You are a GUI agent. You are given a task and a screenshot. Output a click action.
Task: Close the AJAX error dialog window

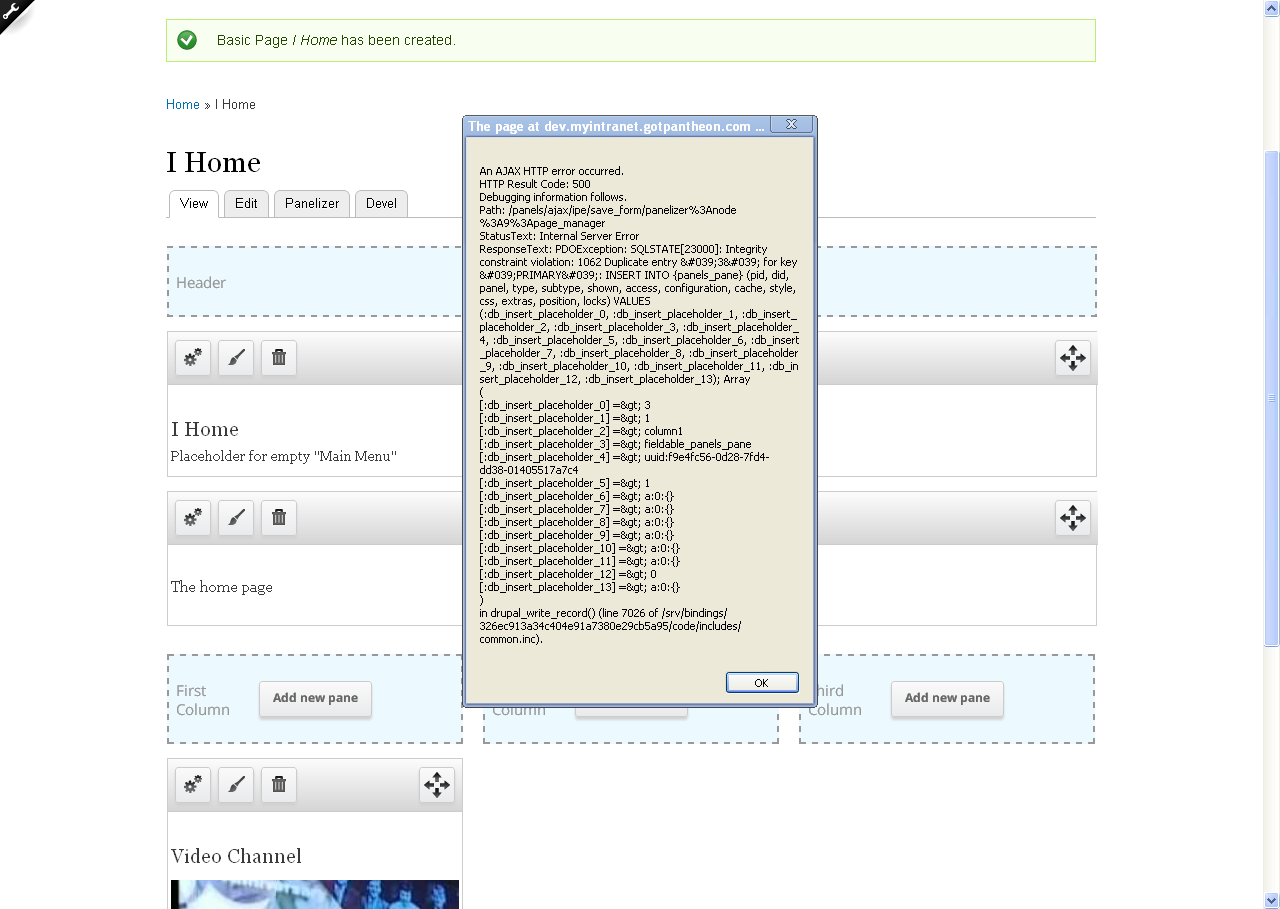[x=791, y=125]
